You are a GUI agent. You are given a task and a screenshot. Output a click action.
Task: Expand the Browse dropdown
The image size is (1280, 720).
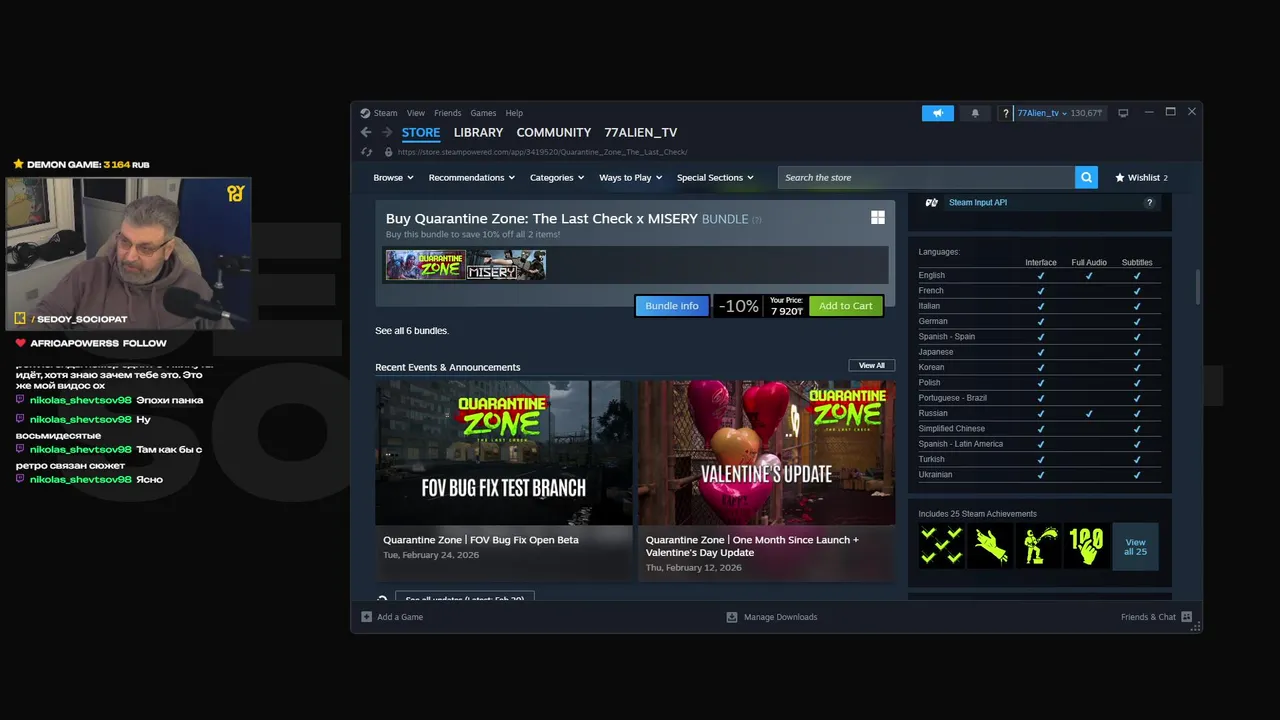point(393,177)
